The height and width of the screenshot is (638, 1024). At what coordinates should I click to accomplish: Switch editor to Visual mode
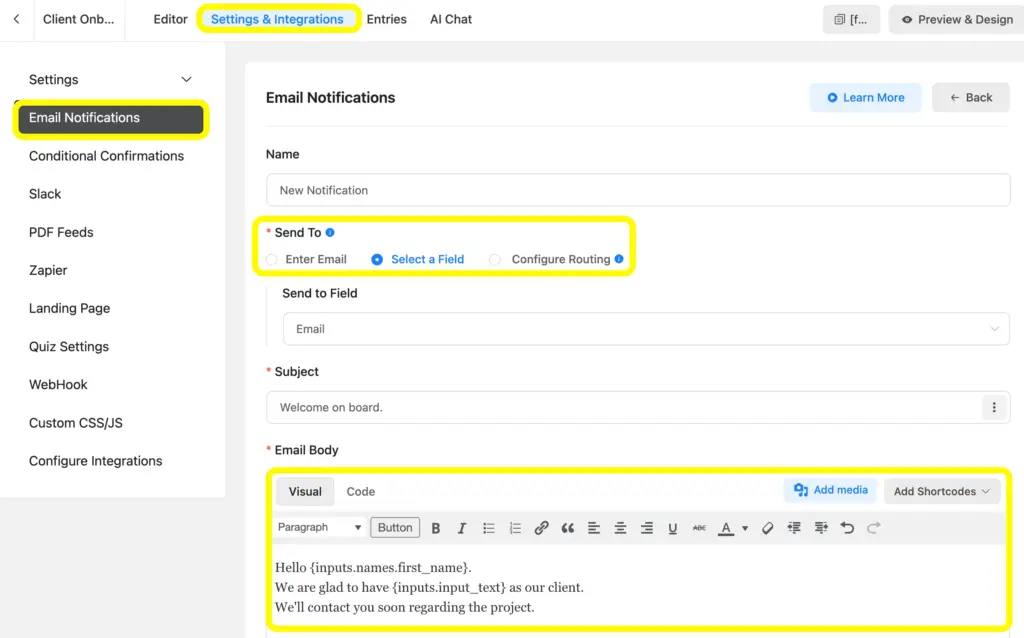(x=305, y=492)
